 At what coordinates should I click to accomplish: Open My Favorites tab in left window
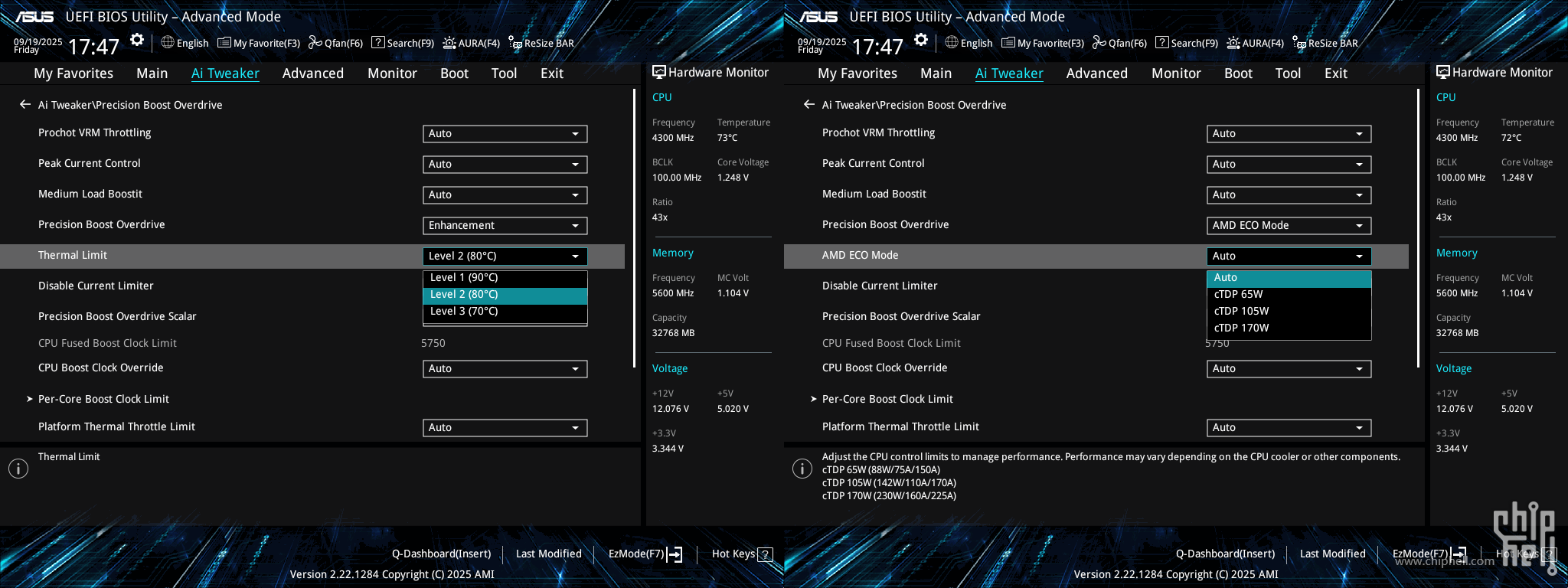(73, 73)
